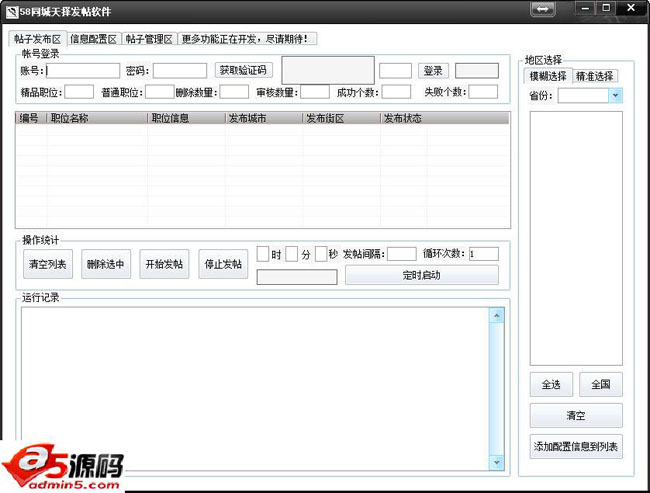
Task: Click the 删除数量 field
Action: coord(234,92)
